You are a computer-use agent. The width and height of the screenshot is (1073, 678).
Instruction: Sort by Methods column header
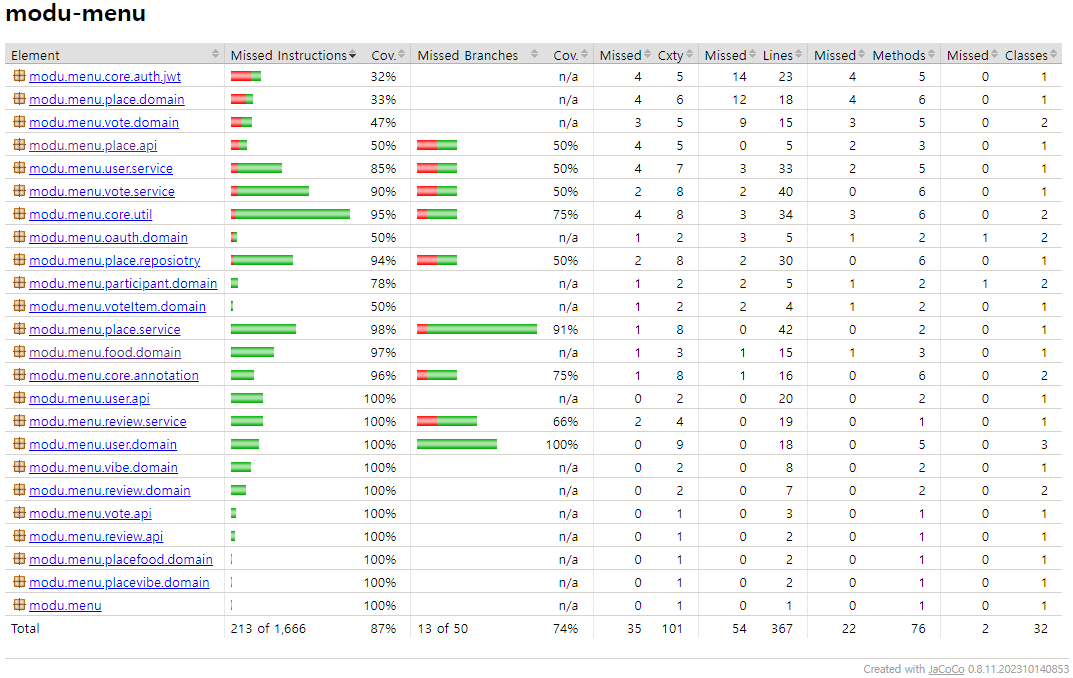tap(903, 55)
